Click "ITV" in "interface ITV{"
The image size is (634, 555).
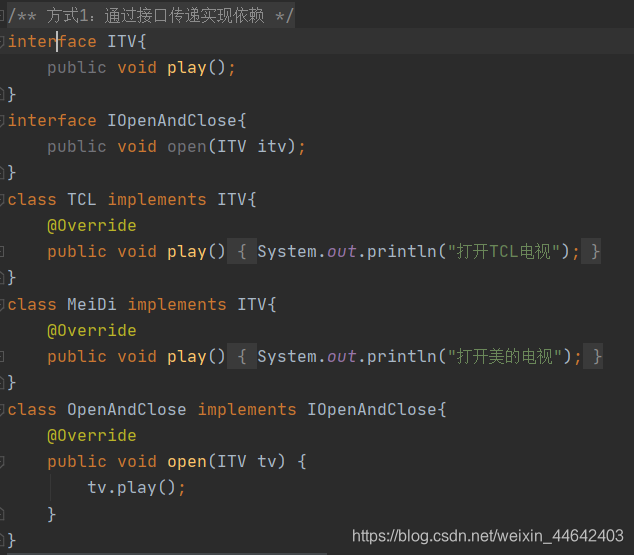pyautogui.click(x=122, y=41)
